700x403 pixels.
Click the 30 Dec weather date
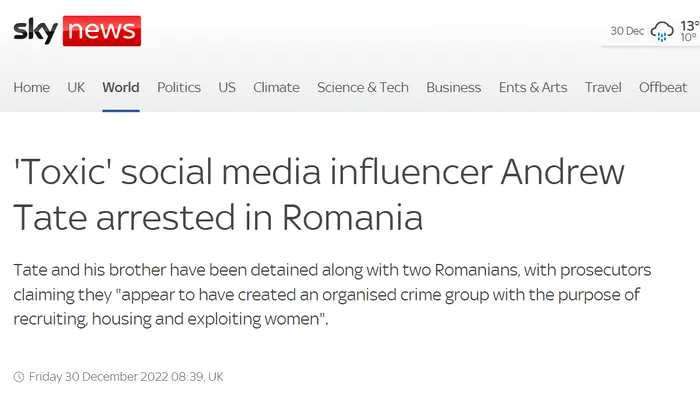(627, 31)
